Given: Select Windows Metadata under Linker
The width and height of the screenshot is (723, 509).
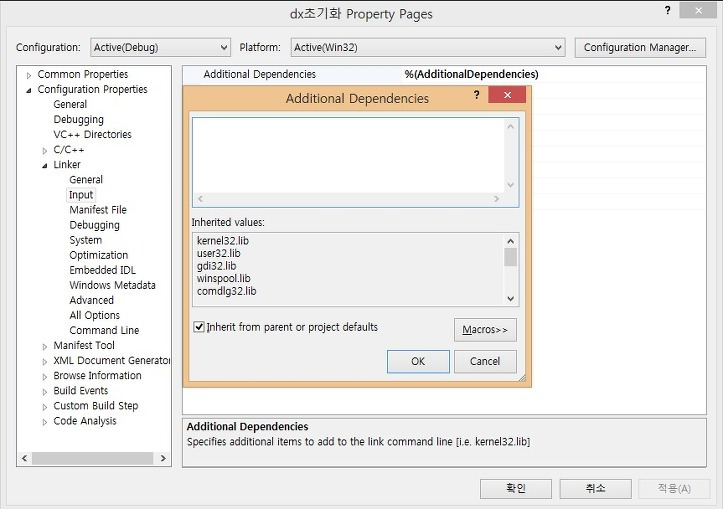Looking at the screenshot, I should tap(112, 285).
